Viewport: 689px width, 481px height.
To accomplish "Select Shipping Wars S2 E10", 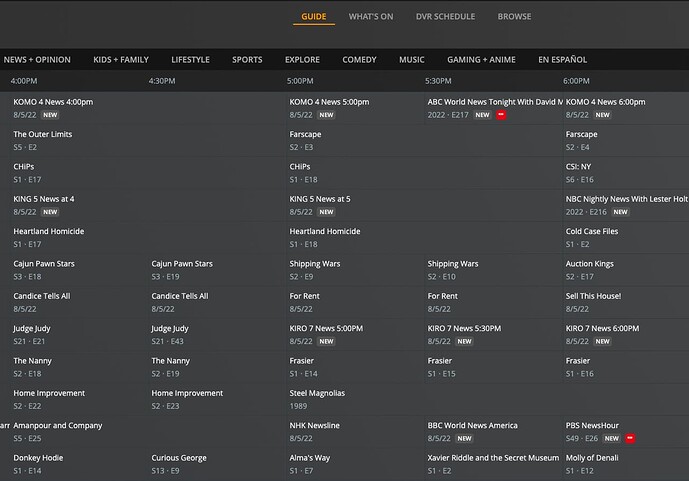I will (493, 270).
